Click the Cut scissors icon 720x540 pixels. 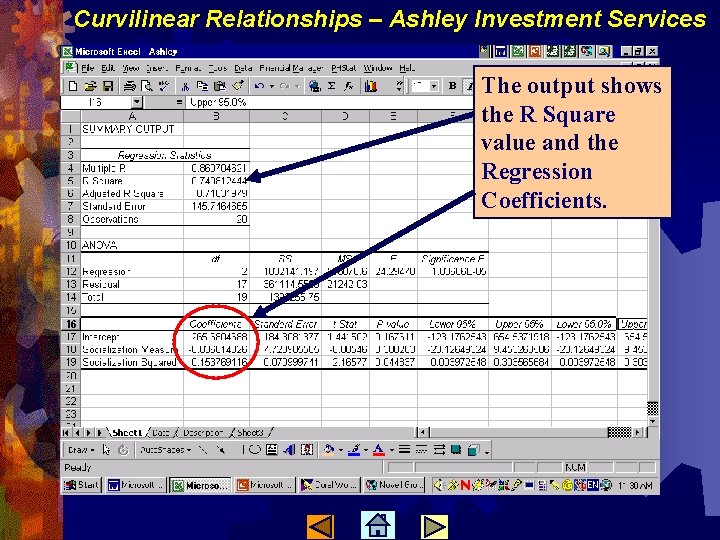point(186,86)
